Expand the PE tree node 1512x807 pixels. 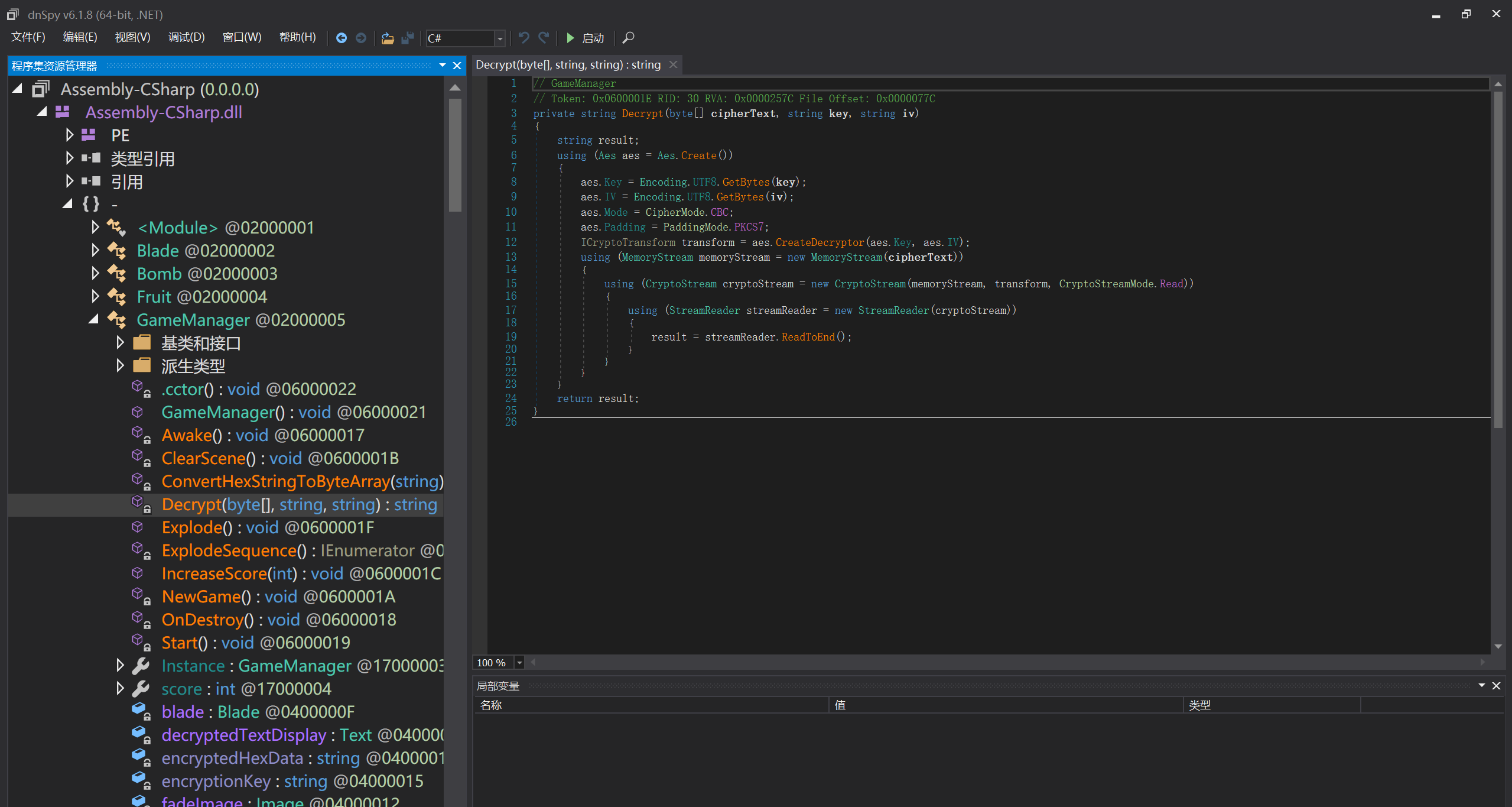pos(69,135)
